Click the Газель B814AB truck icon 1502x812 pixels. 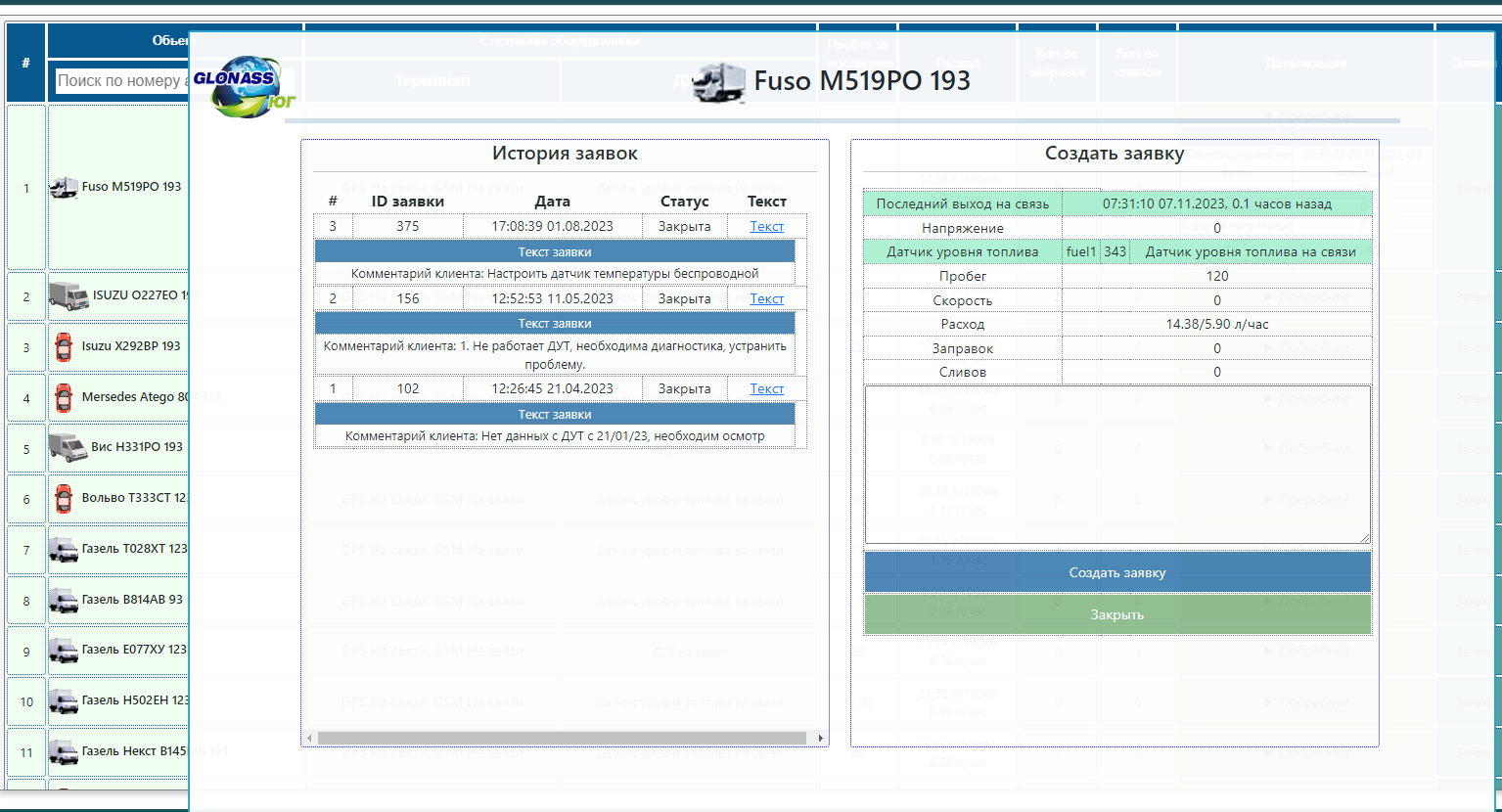(x=64, y=600)
